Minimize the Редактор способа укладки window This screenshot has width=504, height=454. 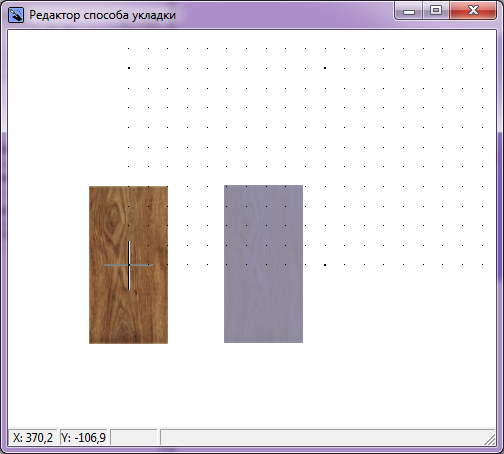coord(409,11)
